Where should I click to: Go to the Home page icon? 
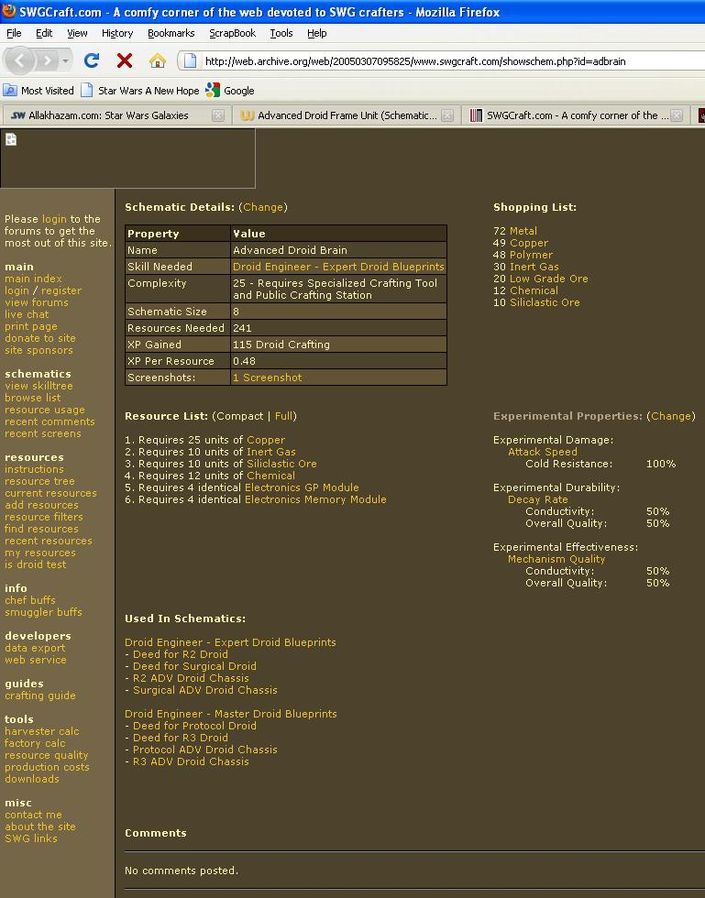pyautogui.click(x=157, y=61)
